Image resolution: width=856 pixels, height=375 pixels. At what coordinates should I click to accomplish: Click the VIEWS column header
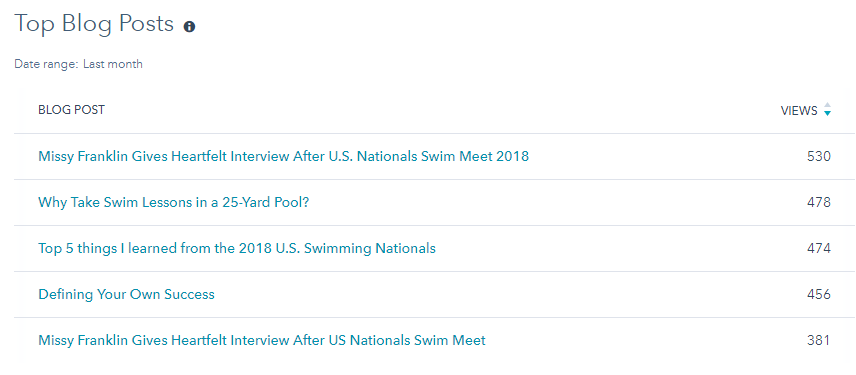[799, 111]
